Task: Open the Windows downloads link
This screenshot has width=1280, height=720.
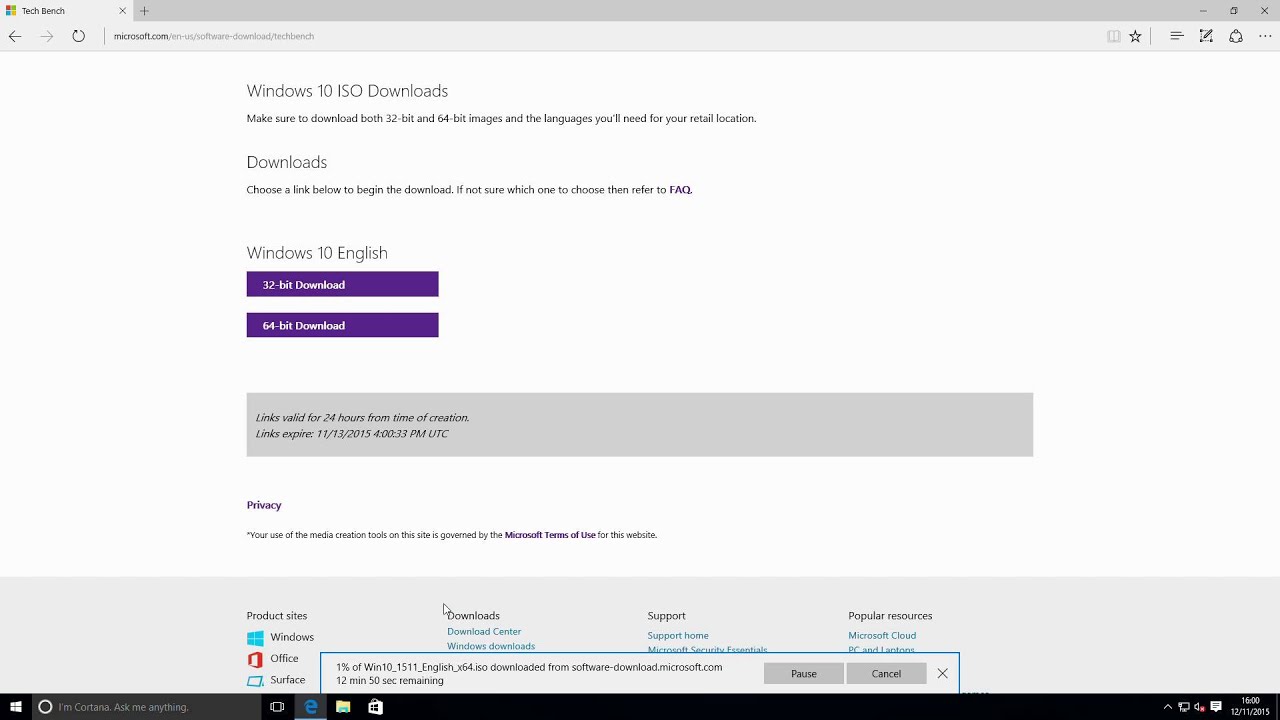Action: (x=491, y=646)
